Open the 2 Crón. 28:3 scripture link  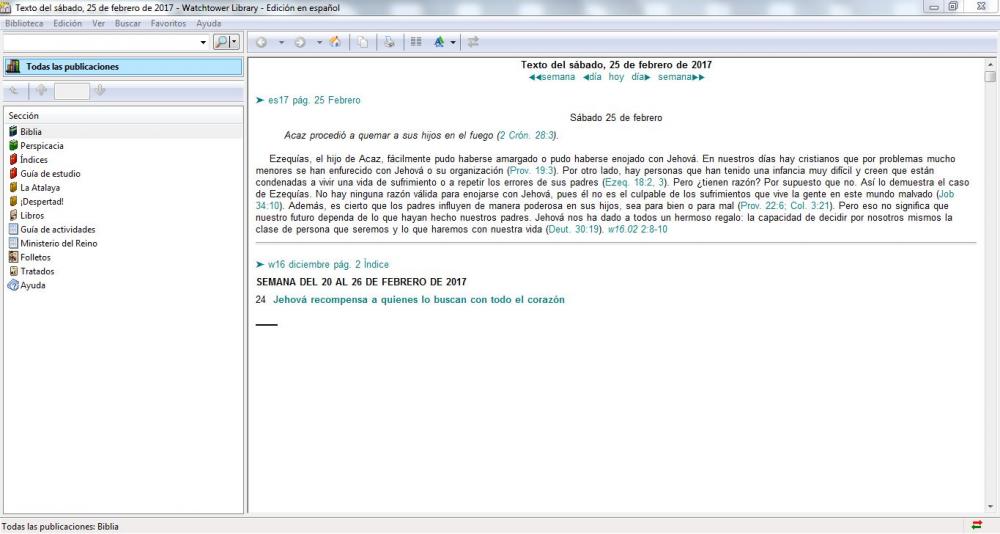point(527,135)
